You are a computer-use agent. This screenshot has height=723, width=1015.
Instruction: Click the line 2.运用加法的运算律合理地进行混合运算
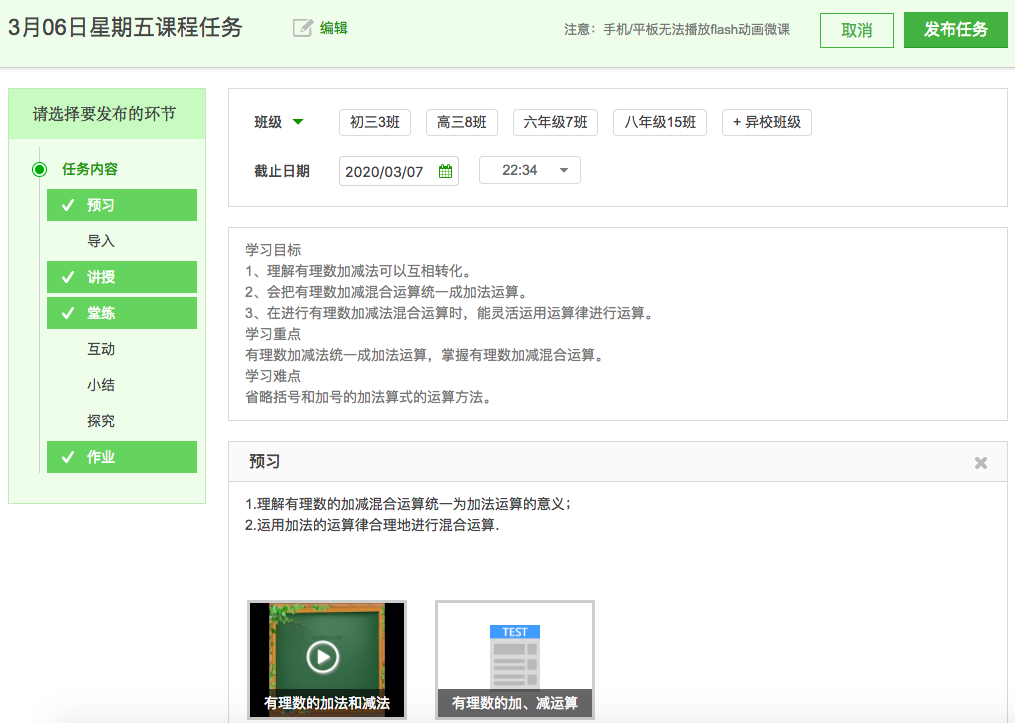tap(372, 525)
